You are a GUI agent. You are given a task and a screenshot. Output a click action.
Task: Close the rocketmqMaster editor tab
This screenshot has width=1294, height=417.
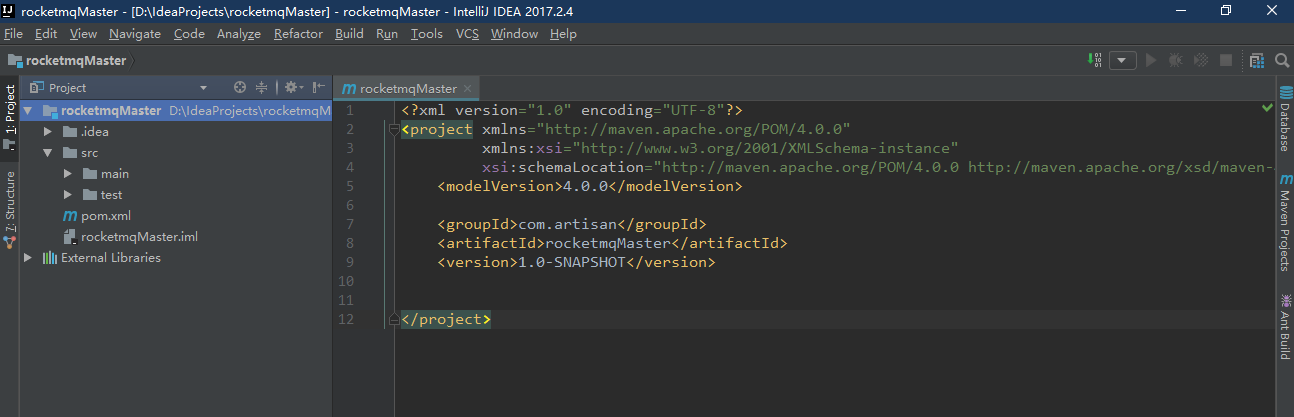tap(469, 88)
